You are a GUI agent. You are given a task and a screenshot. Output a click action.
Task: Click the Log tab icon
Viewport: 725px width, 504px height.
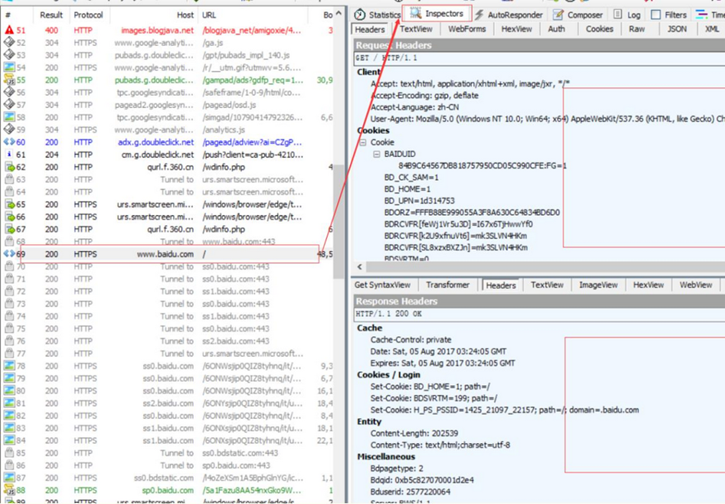[619, 15]
